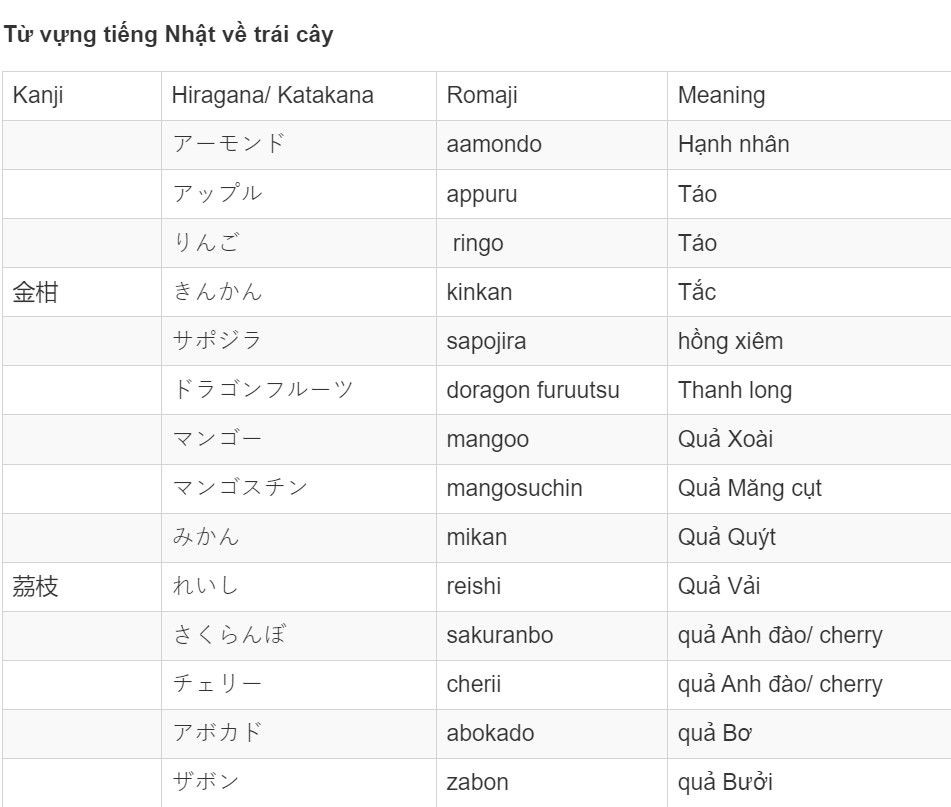This screenshot has width=951, height=807.
Task: Click the Hiragana/ Katakana column header
Action: (299, 96)
